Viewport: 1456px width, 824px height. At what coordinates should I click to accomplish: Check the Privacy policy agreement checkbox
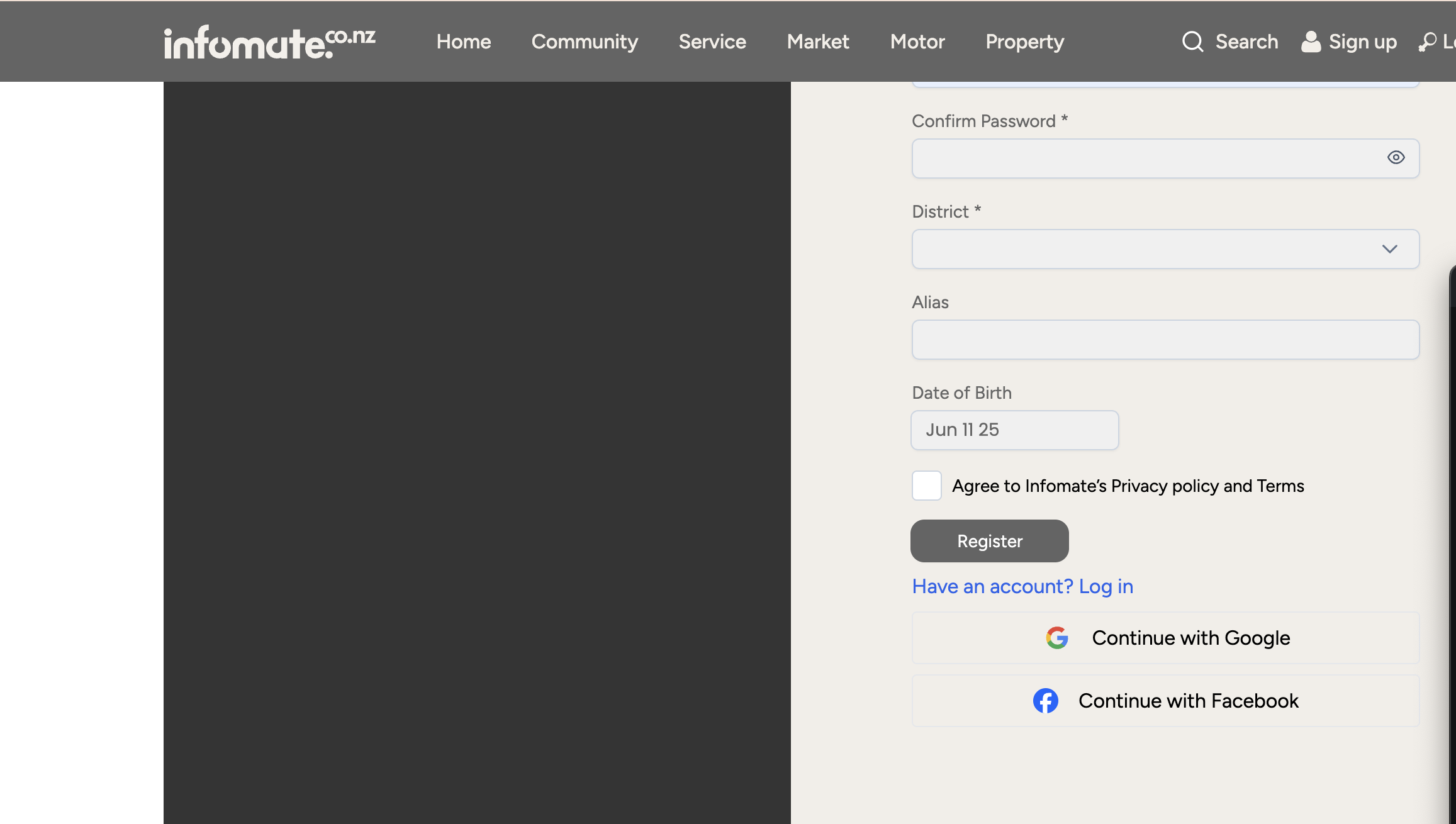[x=927, y=486]
